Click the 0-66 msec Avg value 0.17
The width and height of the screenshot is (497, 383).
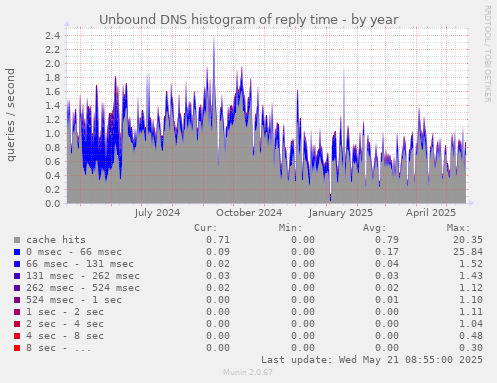click(387, 252)
